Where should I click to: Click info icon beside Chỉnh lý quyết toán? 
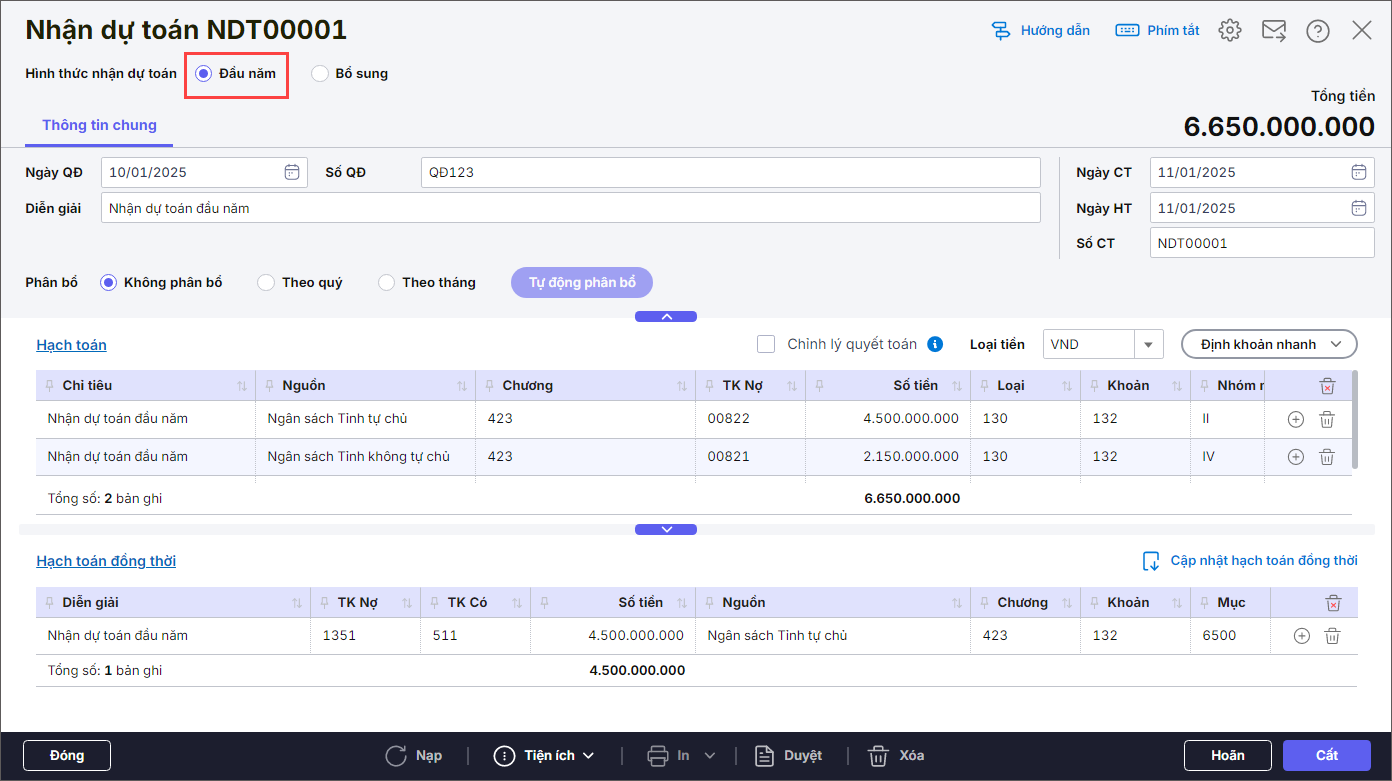pos(935,344)
